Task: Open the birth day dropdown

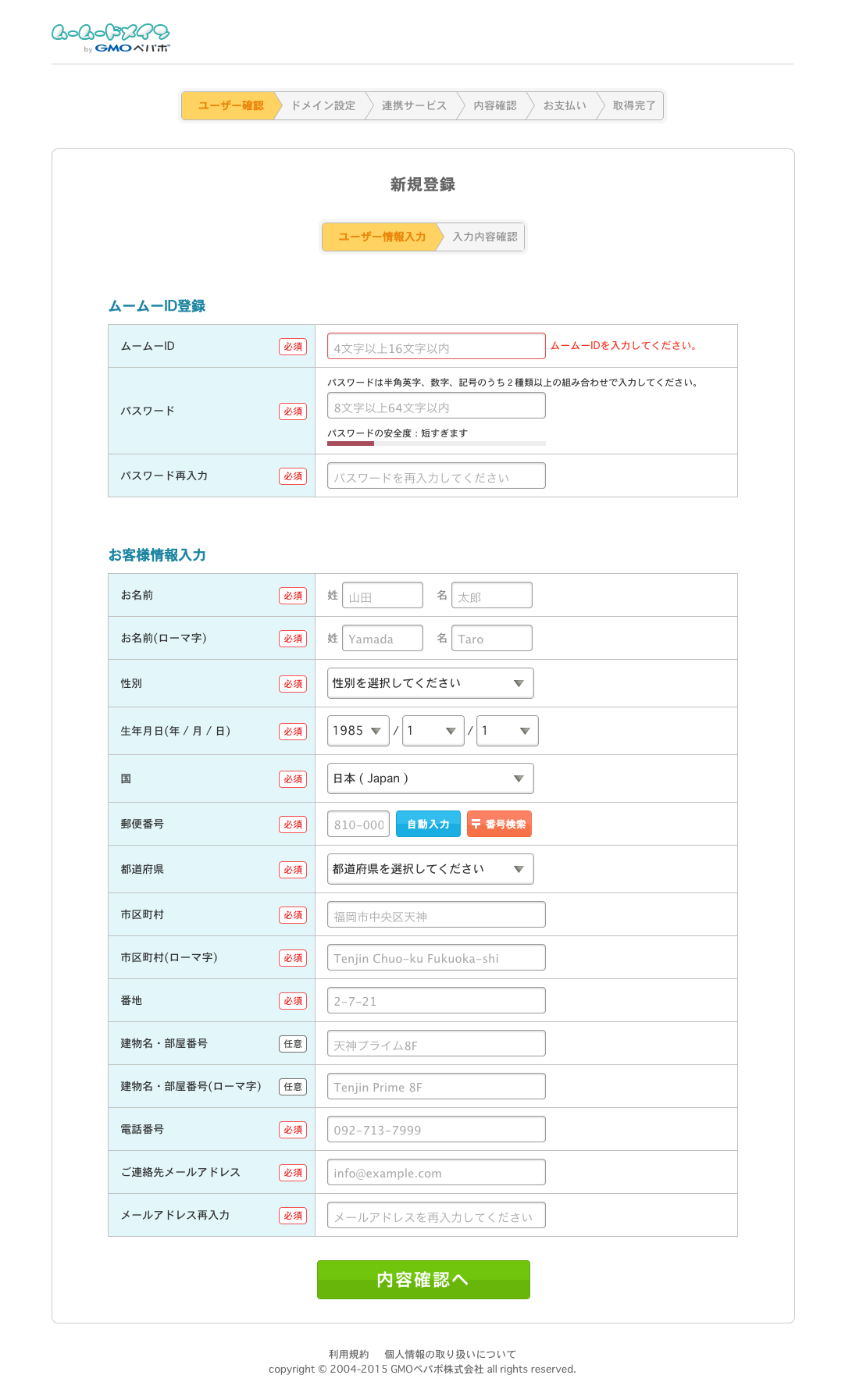Action: coord(507,731)
